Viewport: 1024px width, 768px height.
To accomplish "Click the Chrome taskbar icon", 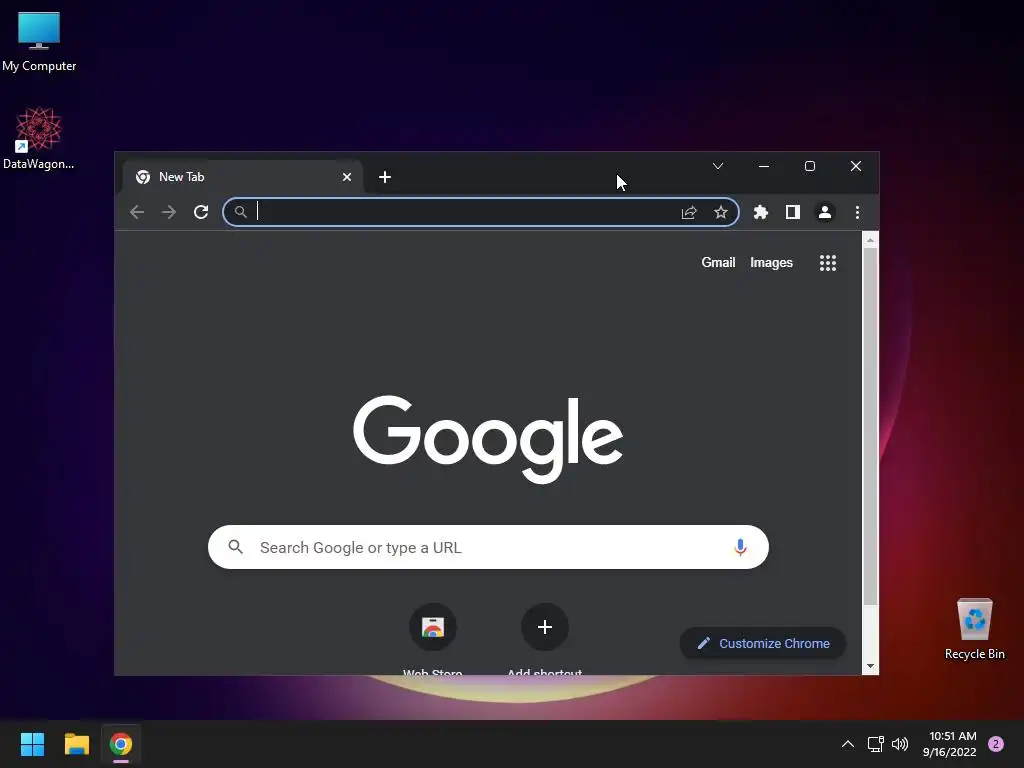I will click(121, 744).
